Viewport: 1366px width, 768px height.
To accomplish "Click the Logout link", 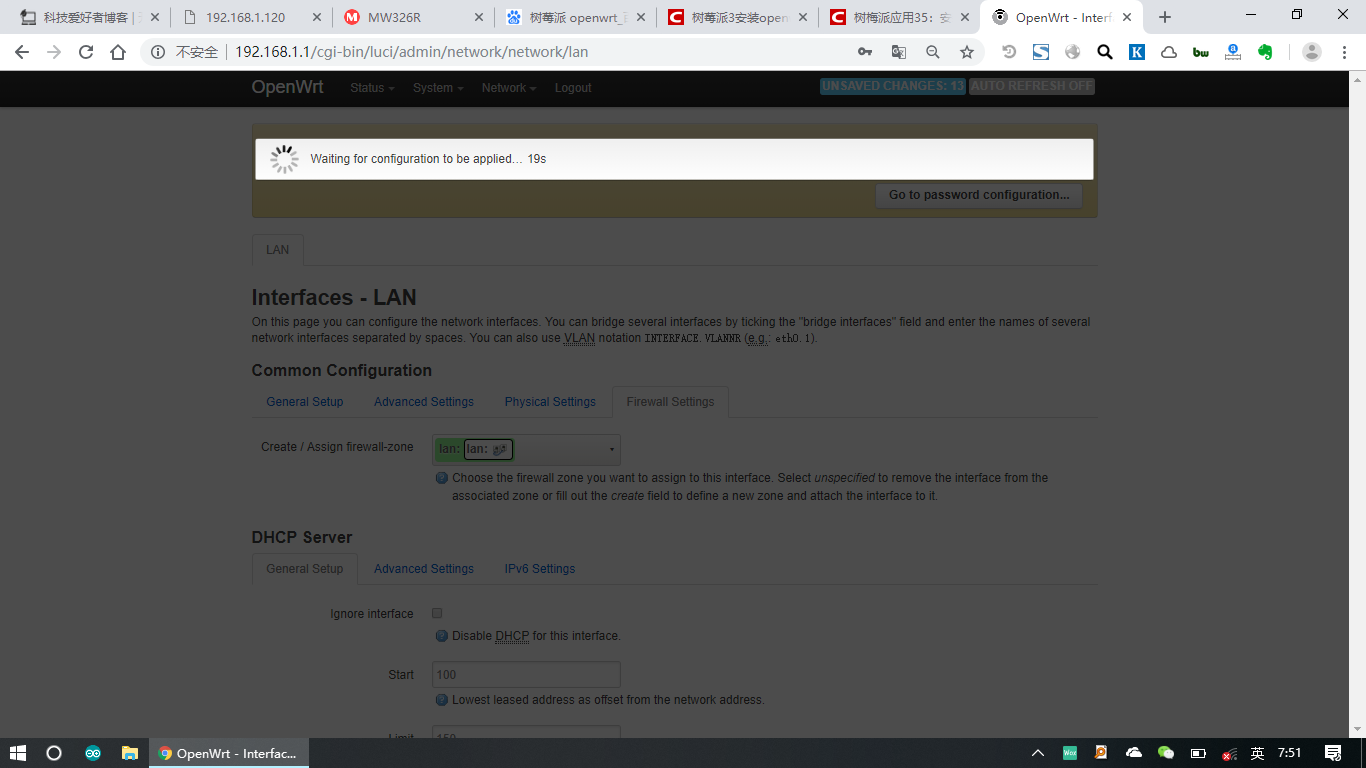I will pos(573,88).
